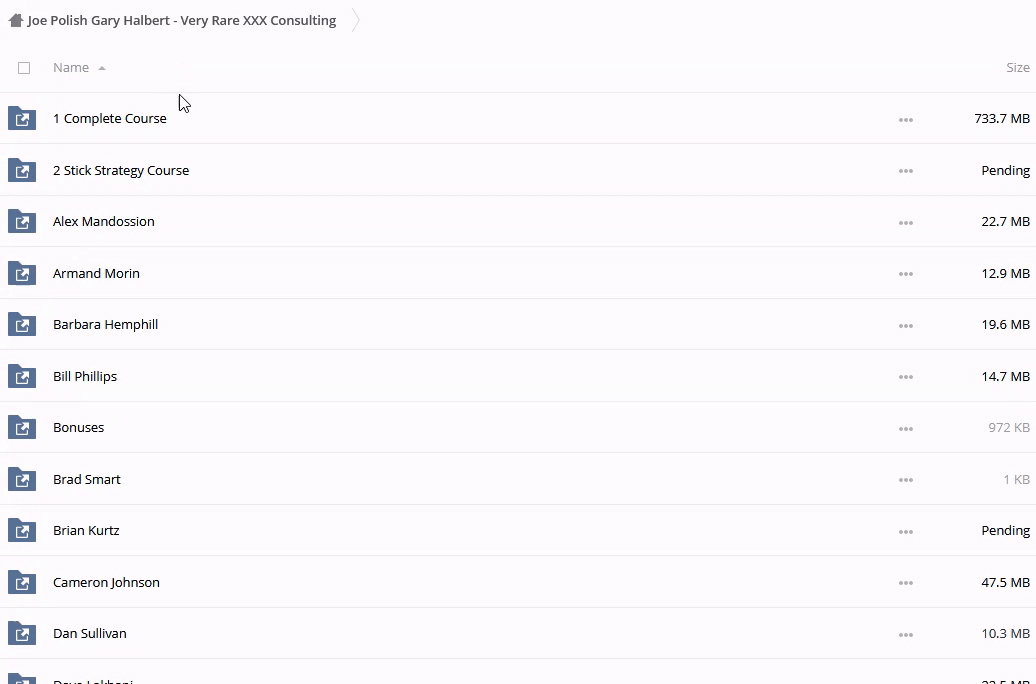The image size is (1036, 684).
Task: Open the Joe Polish Gary Halbert breadcrumb
Action: point(182,20)
